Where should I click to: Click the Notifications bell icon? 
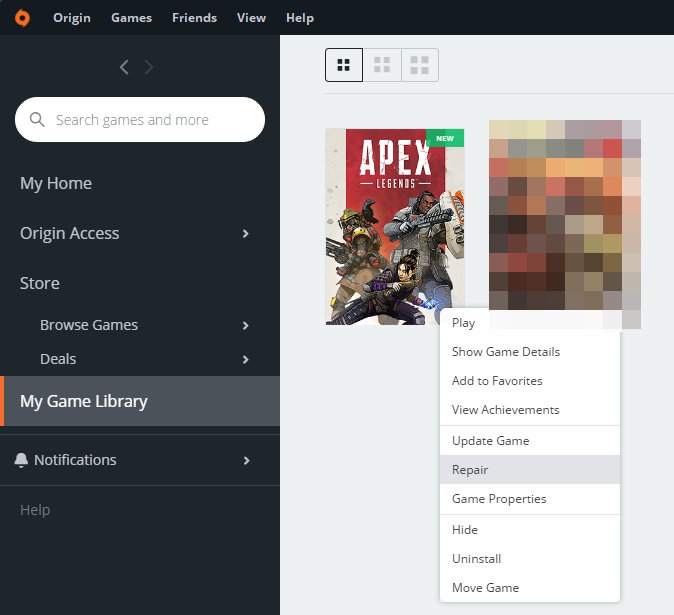[x=21, y=460]
